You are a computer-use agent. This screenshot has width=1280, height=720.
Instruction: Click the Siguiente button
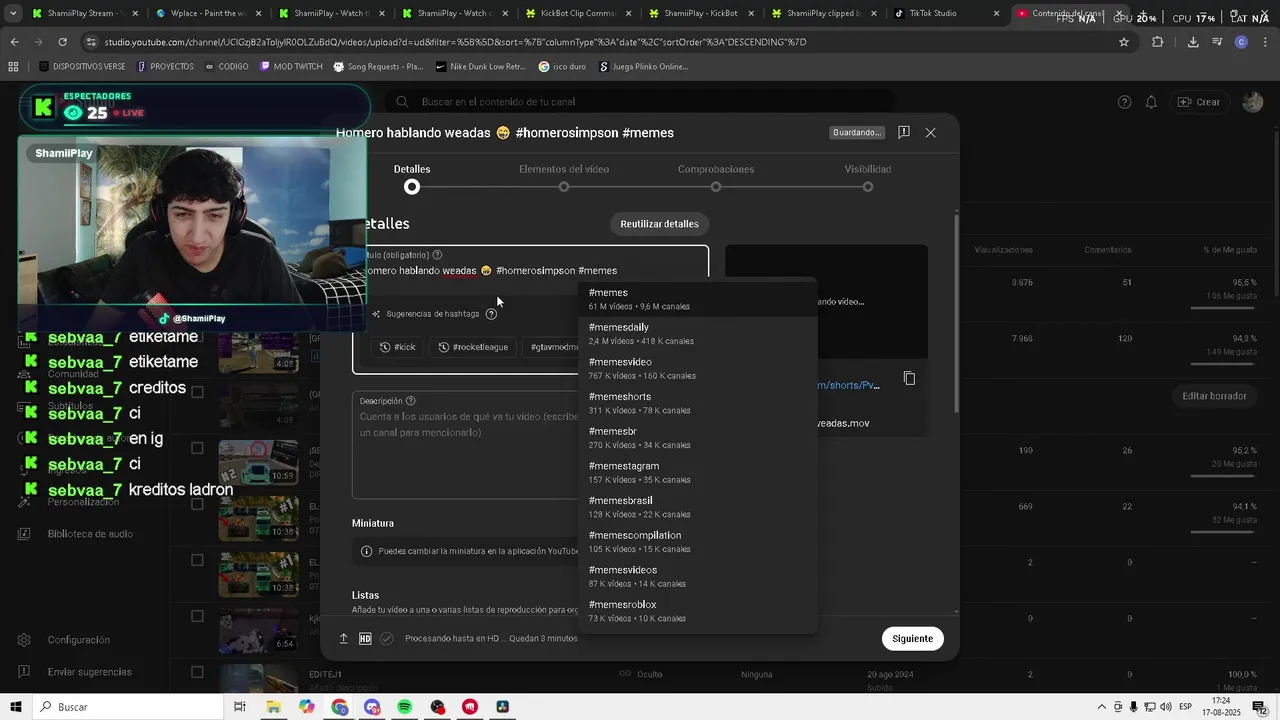point(912,638)
